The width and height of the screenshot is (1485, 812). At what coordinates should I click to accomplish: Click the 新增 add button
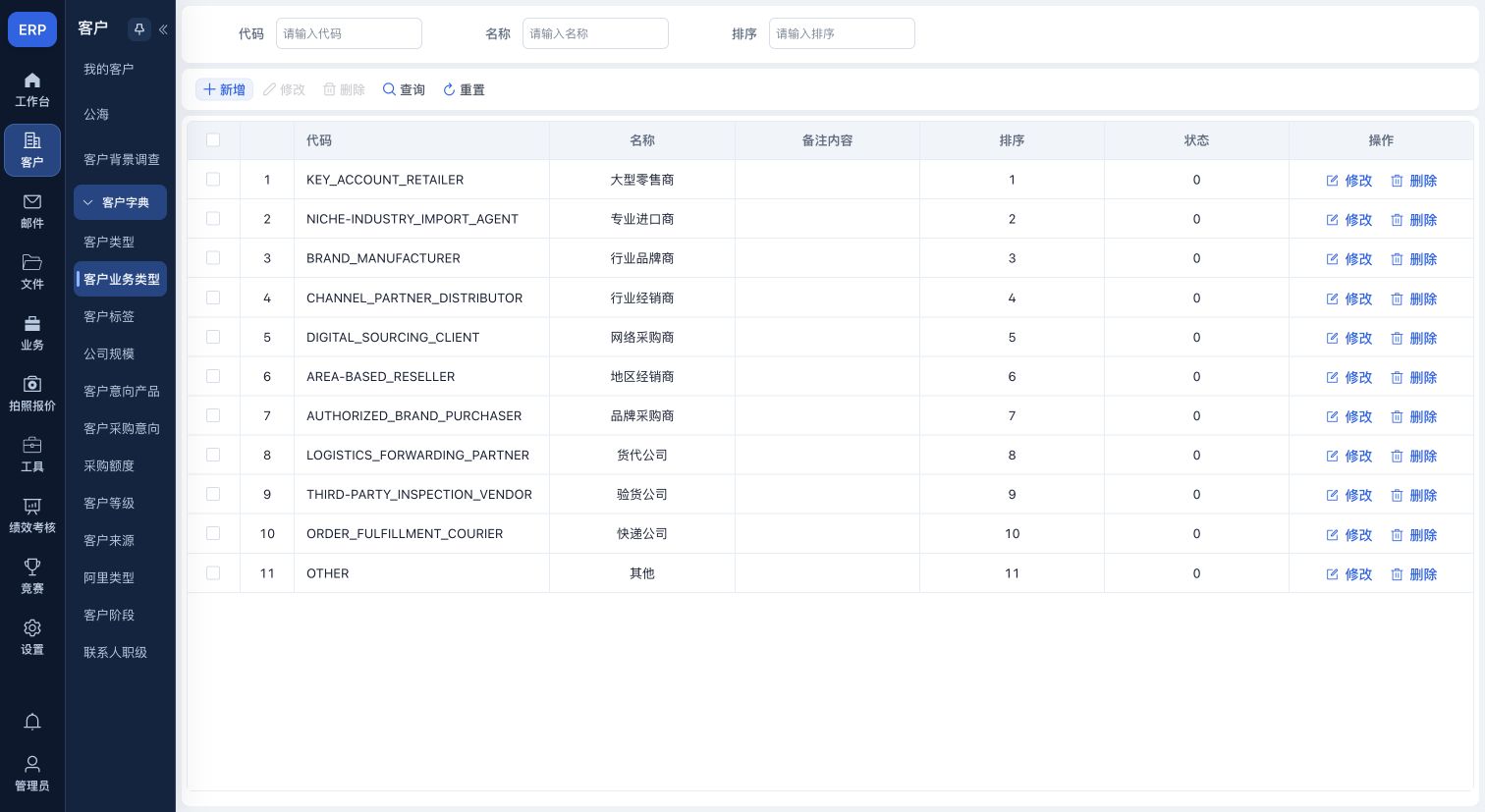tap(224, 89)
